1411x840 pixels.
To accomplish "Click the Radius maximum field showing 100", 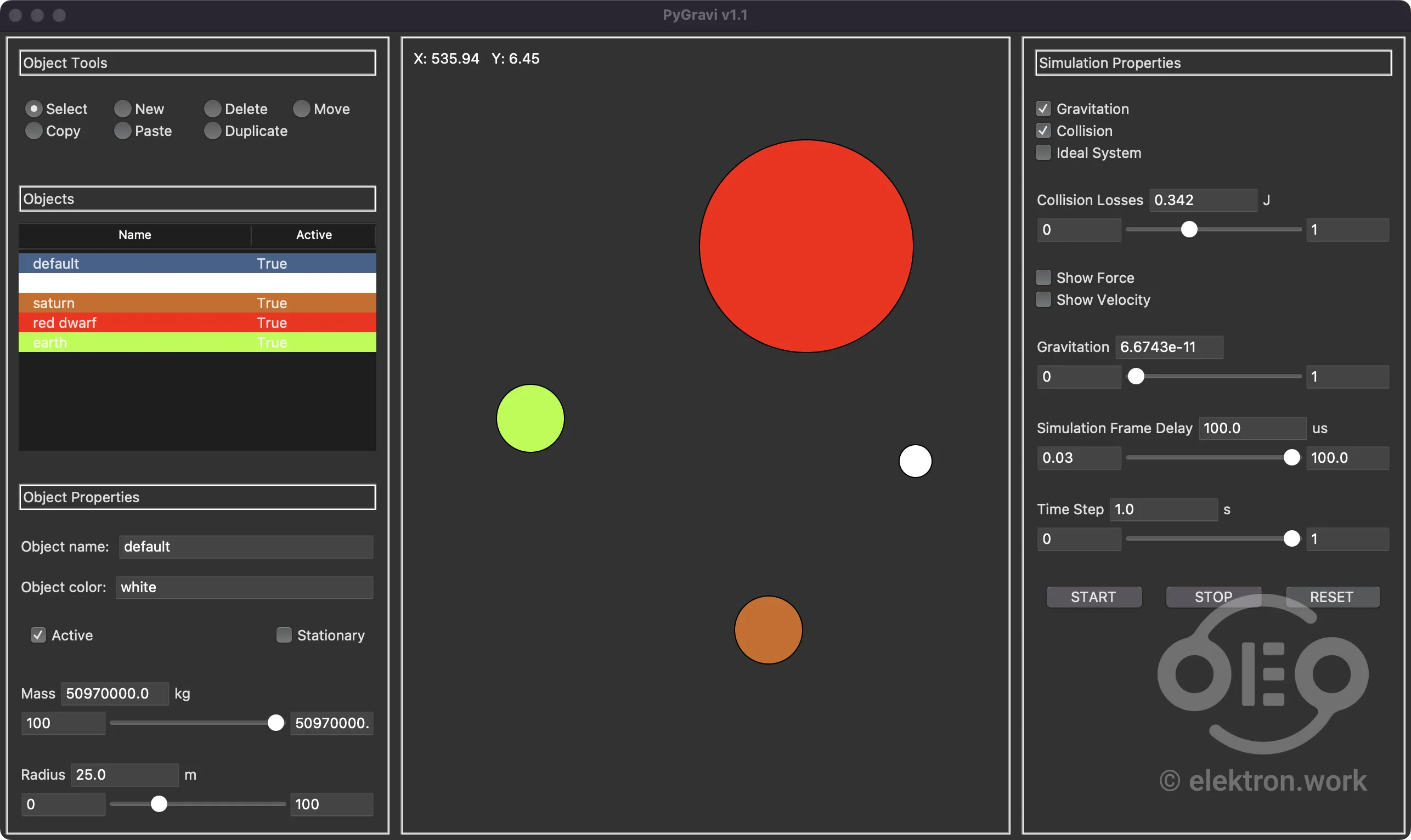I will coord(332,804).
